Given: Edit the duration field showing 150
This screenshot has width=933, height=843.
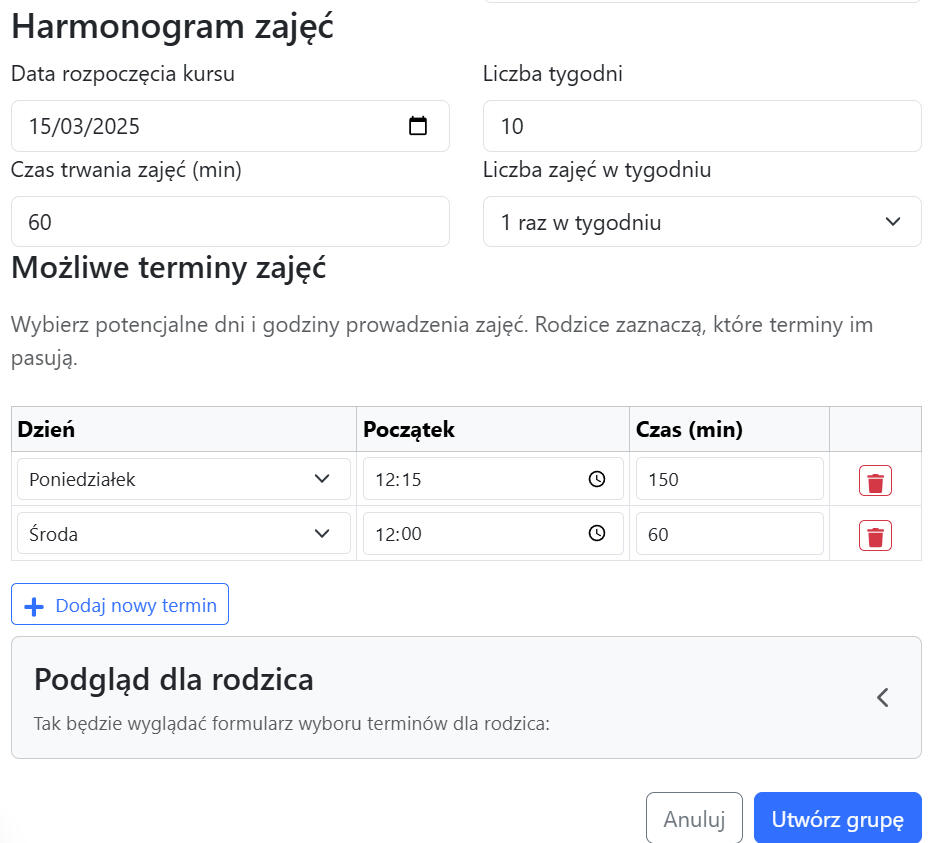Looking at the screenshot, I should point(729,479).
